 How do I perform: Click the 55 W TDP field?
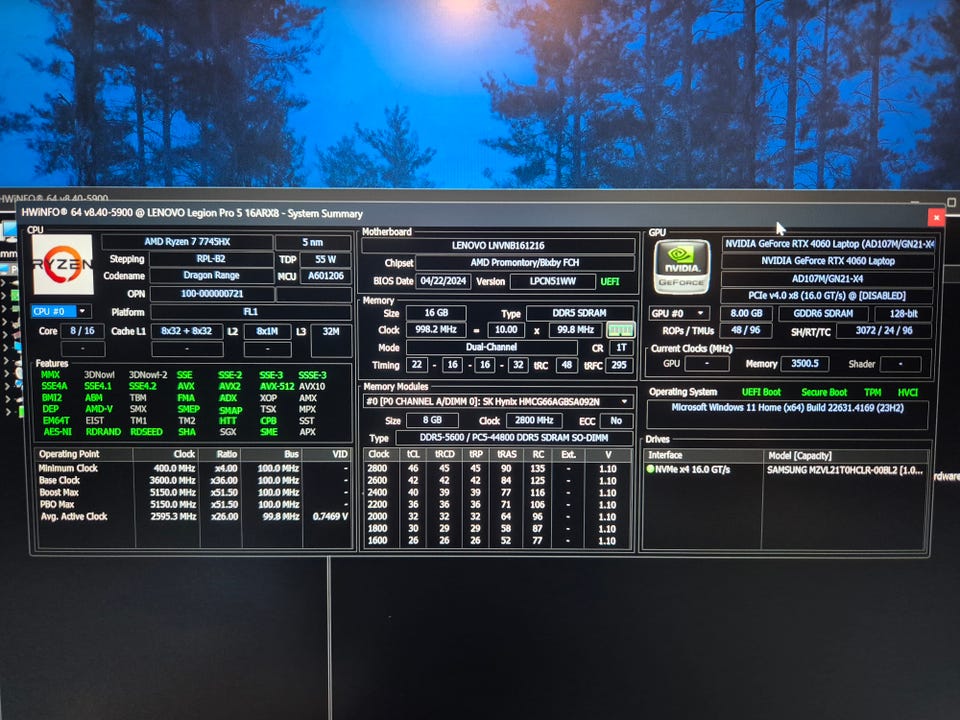point(325,260)
